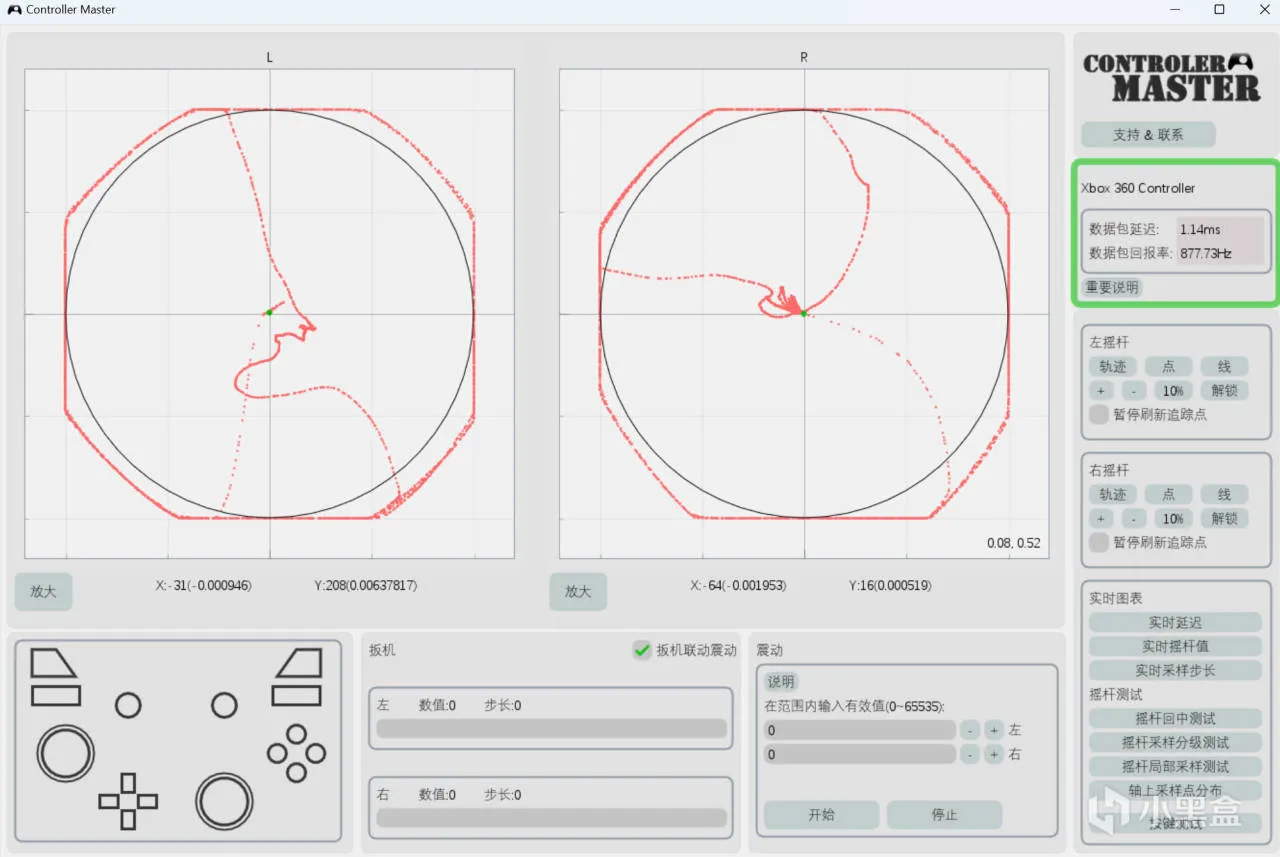
Task: Click the D-pad down square
Action: [x=128, y=819]
